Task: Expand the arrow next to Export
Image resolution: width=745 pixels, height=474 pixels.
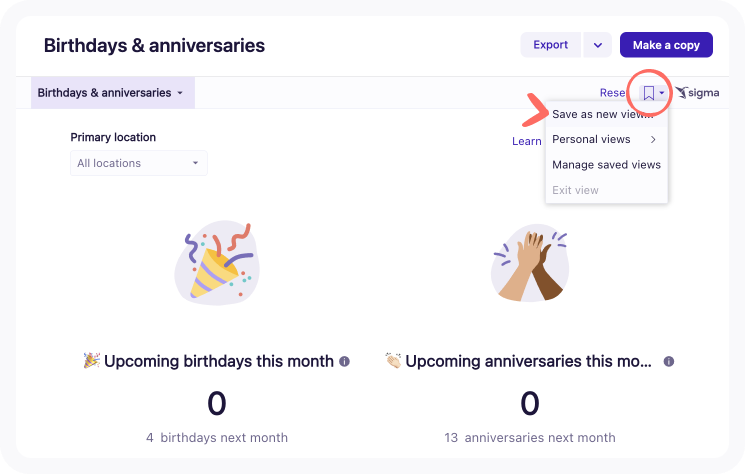Action: point(597,45)
